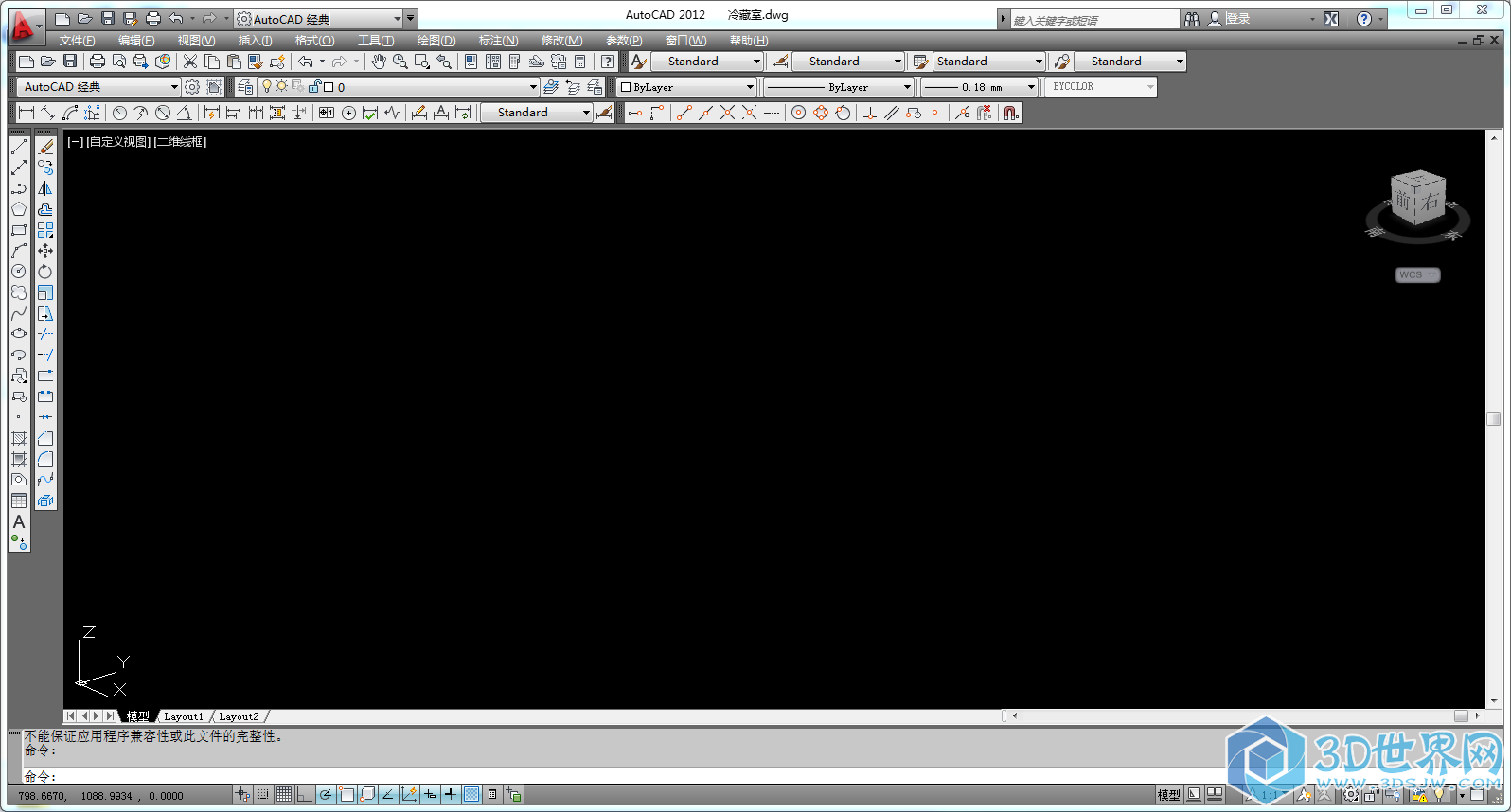
Task: Click the search keyword input field
Action: coord(1094,20)
